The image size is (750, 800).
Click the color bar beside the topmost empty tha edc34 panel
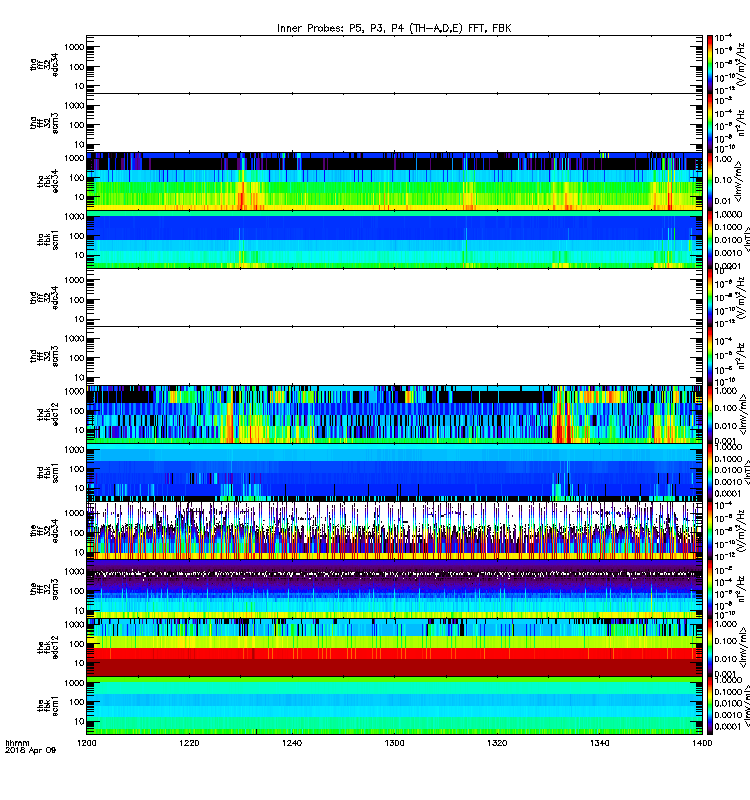tap(710, 64)
